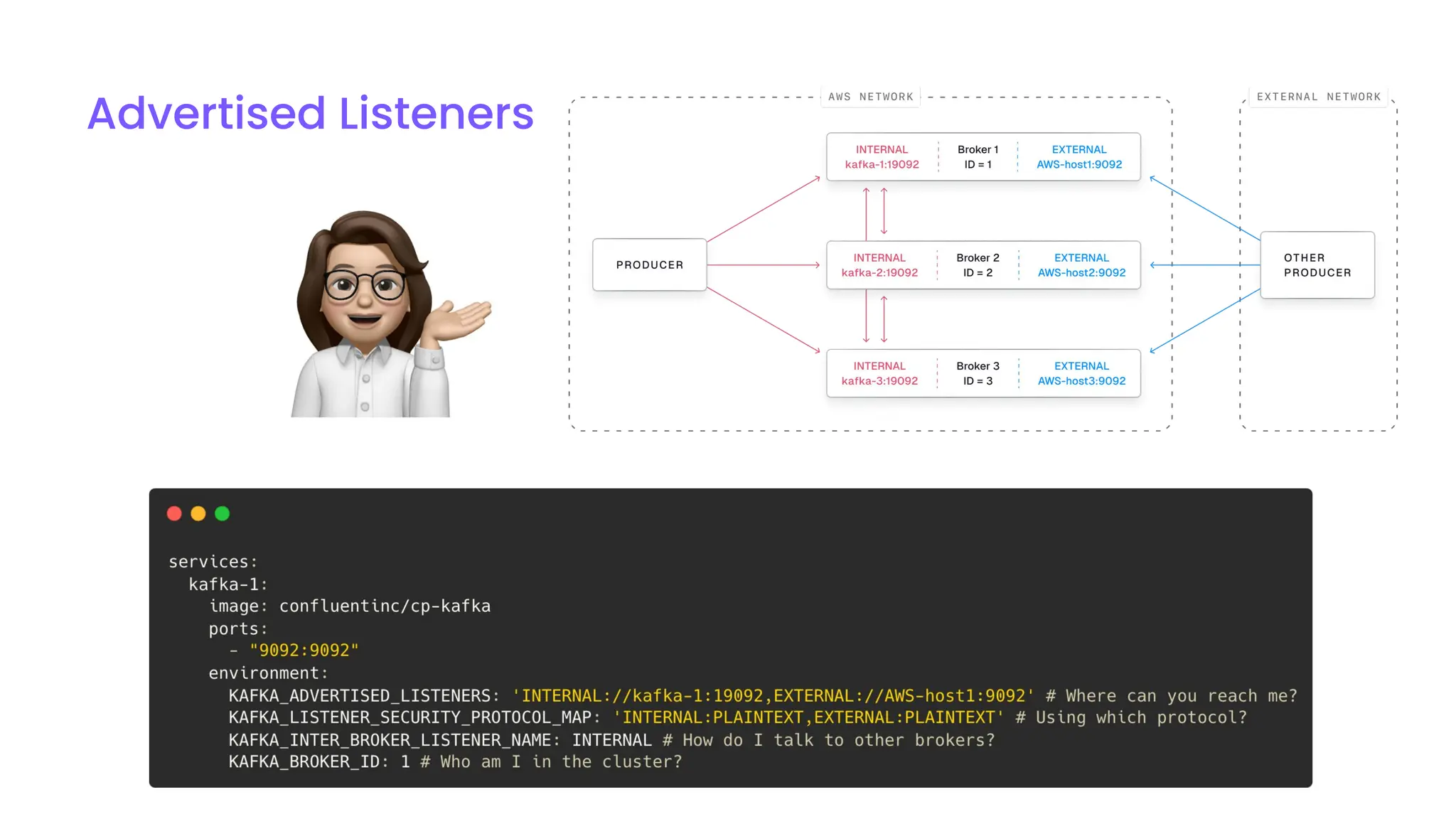Click the yellow window dot
The width and height of the screenshot is (1456, 819).
click(198, 513)
